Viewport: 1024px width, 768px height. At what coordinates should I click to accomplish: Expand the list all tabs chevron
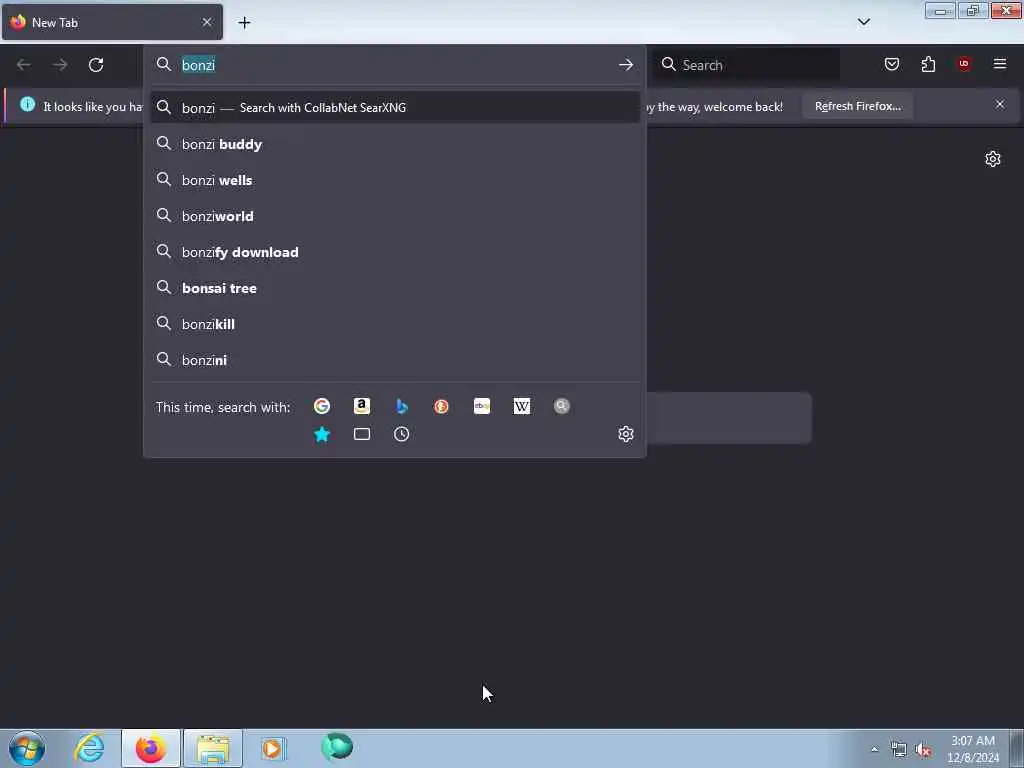point(864,22)
